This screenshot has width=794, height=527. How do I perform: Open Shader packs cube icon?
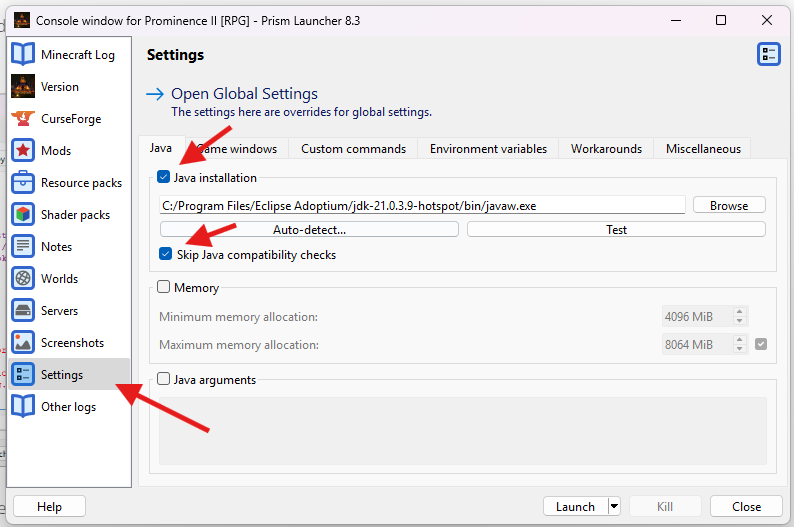click(x=23, y=214)
